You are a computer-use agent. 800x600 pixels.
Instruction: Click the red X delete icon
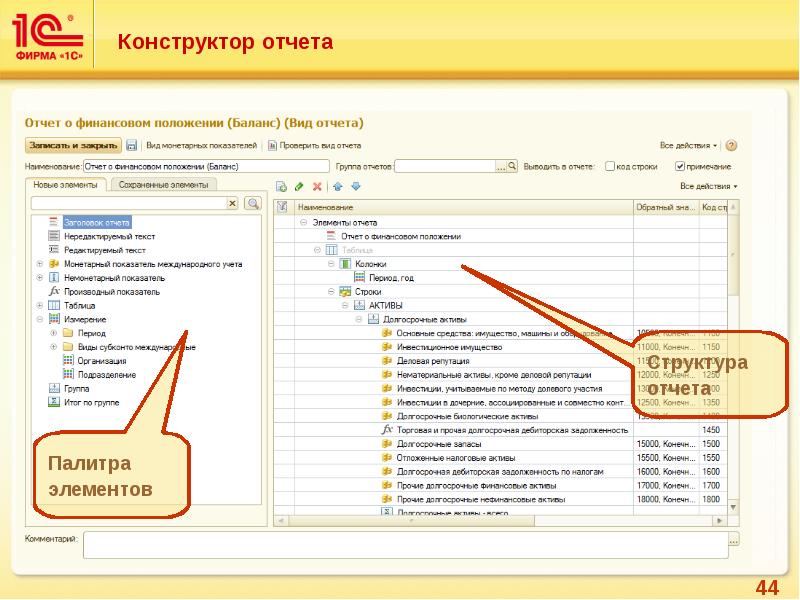pyautogui.click(x=317, y=186)
